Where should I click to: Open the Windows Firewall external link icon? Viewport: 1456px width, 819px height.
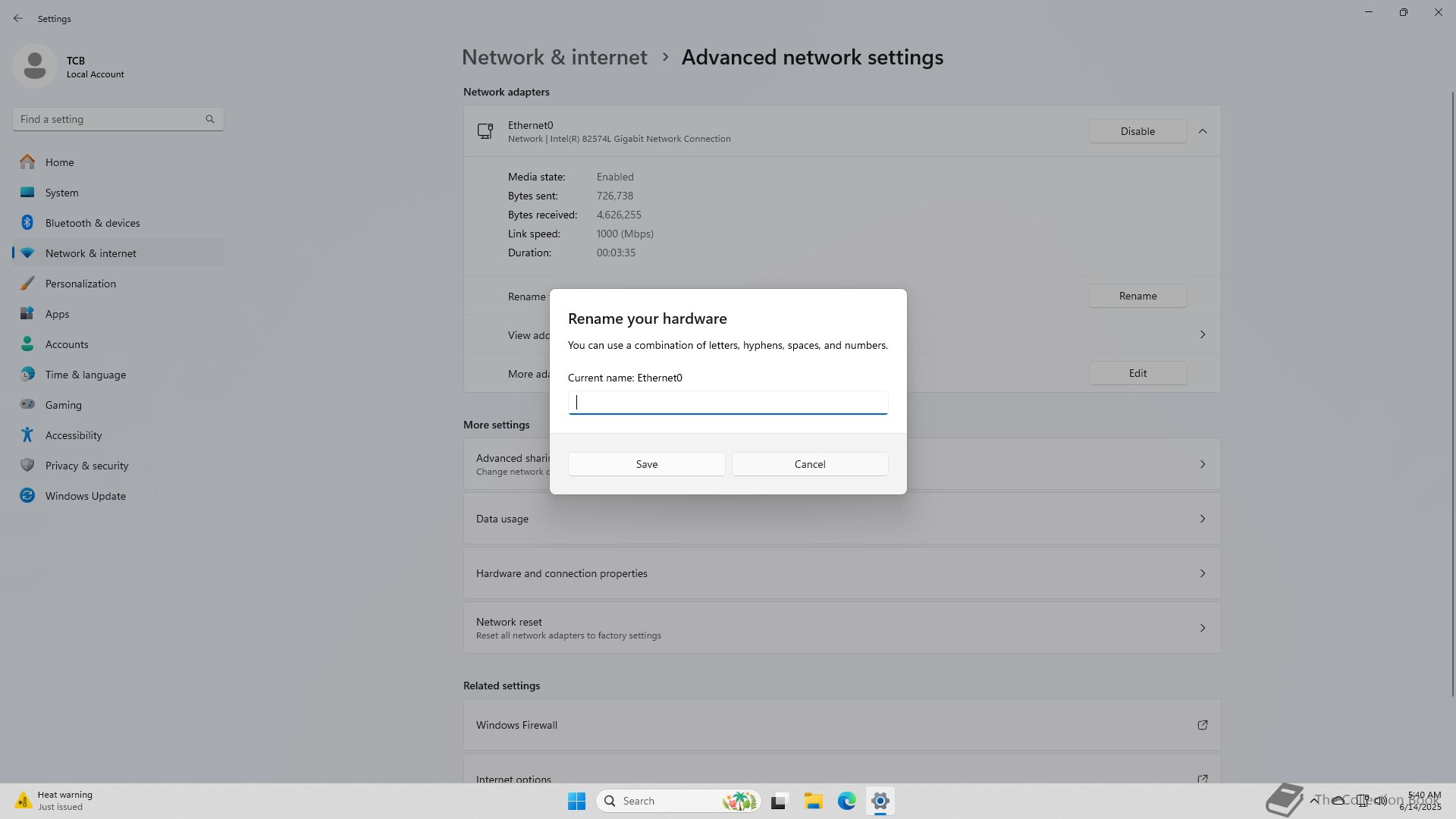tap(1202, 725)
